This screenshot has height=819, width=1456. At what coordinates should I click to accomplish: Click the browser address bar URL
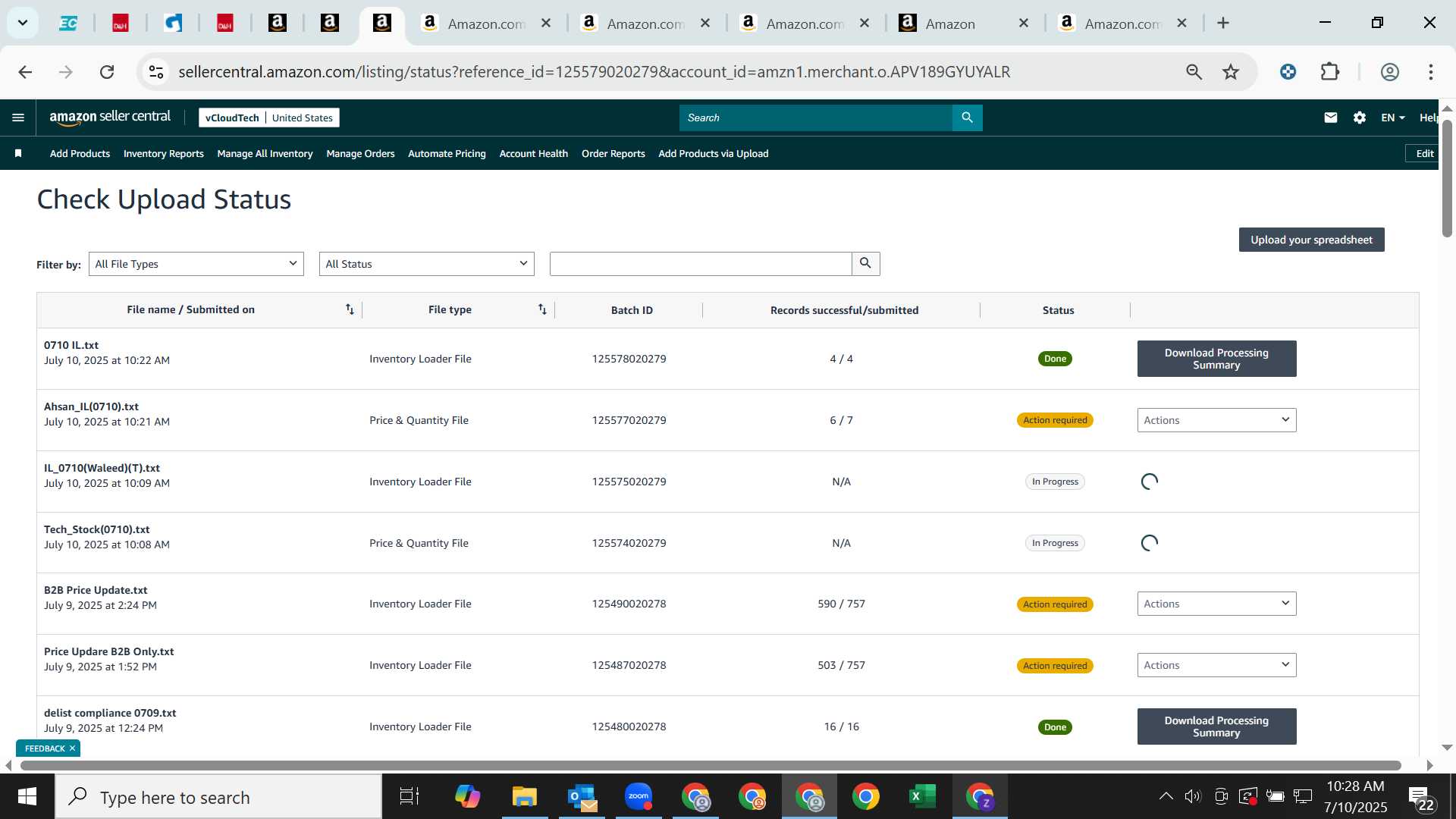[594, 72]
